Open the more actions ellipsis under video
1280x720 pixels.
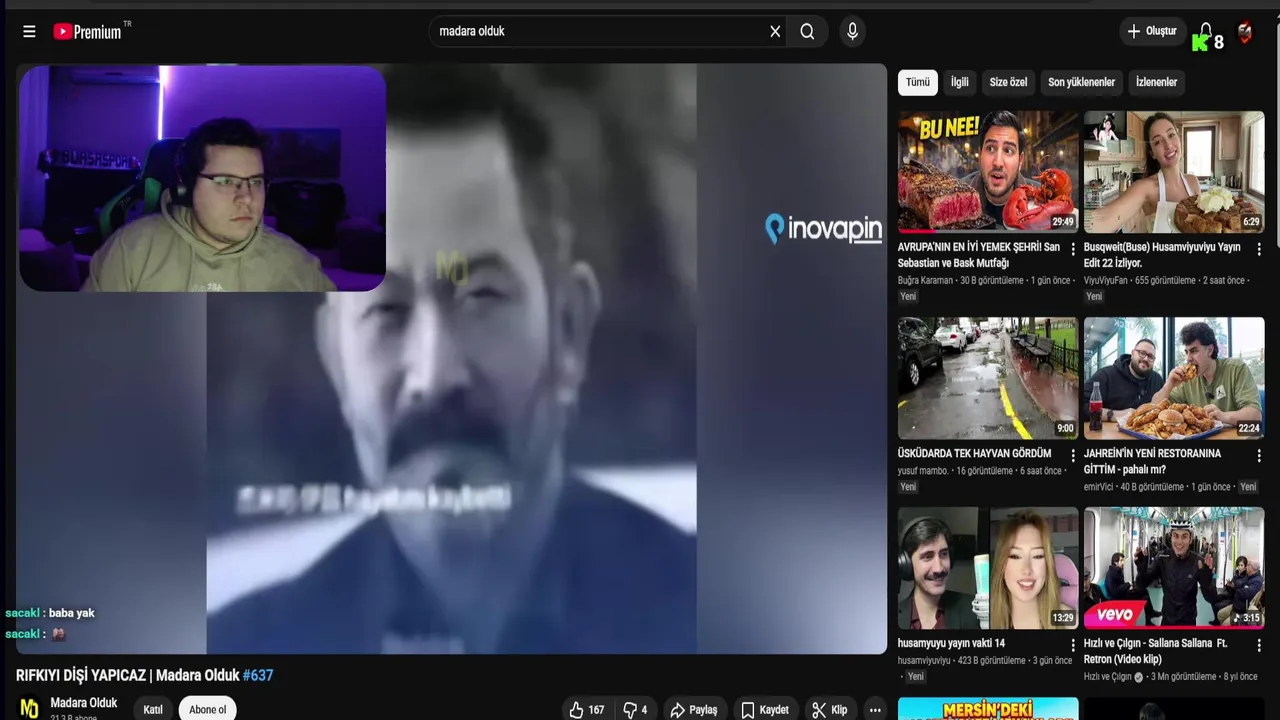coord(875,709)
